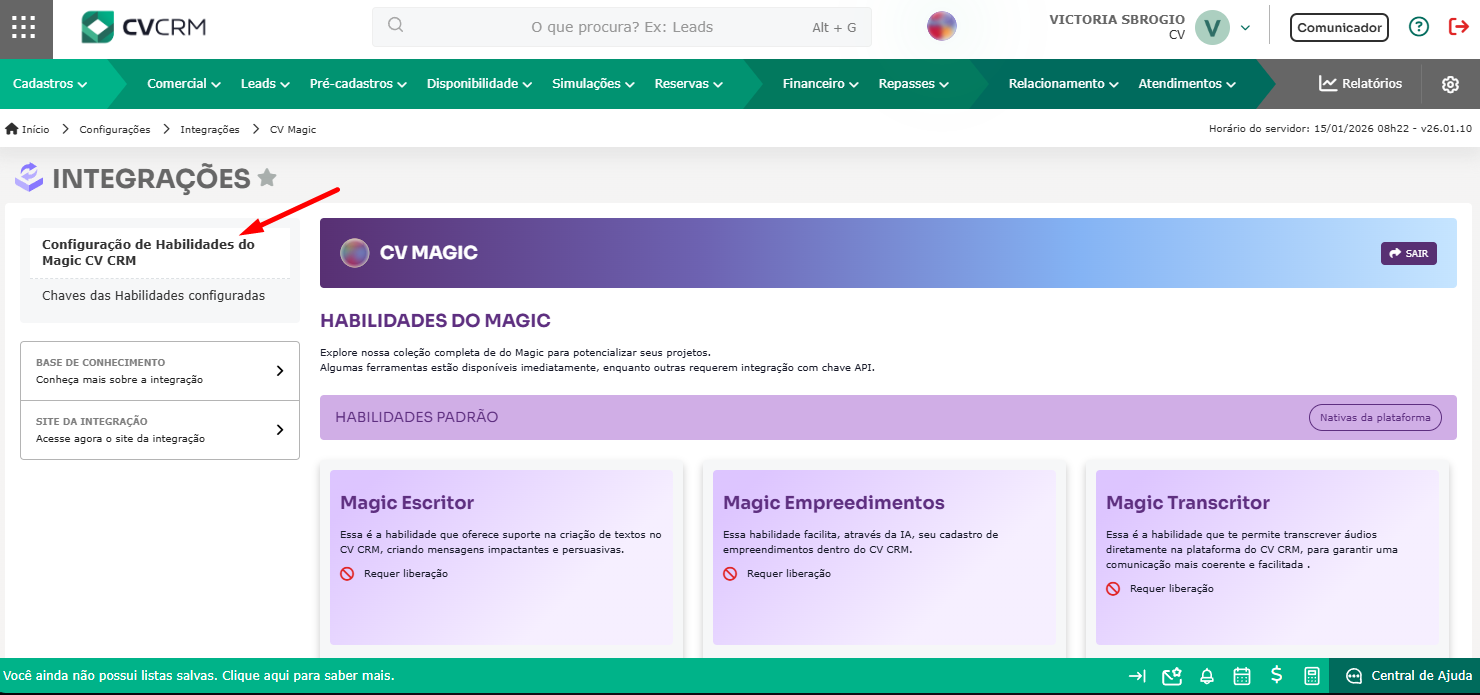This screenshot has height=695, width=1480.
Task: Expand the Financeiro menu
Action: (821, 84)
